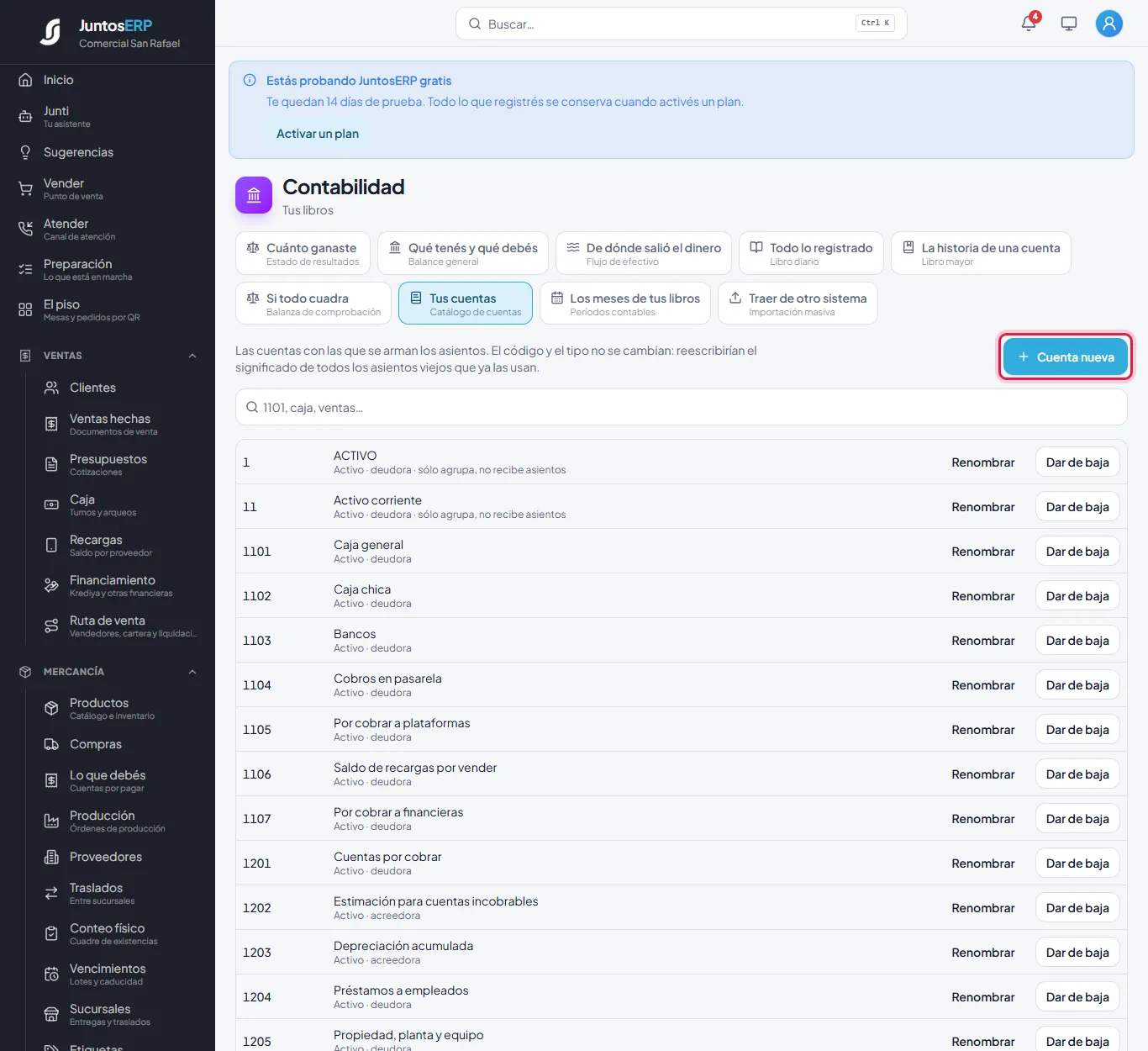The width and height of the screenshot is (1148, 1051).
Task: Click the Productos box icon
Action: [x=51, y=708]
